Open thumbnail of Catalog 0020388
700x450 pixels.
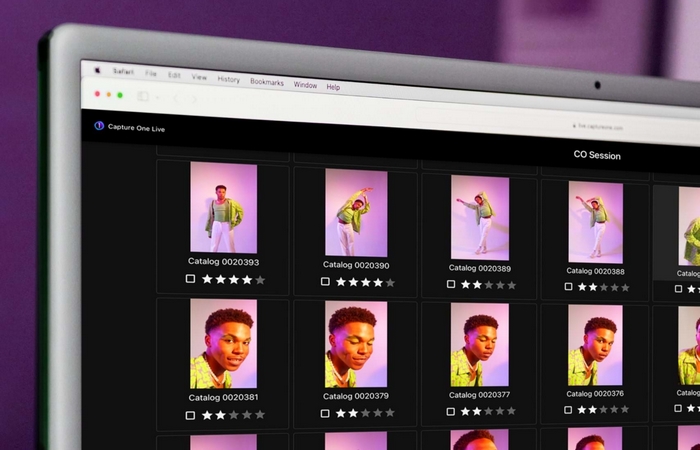pyautogui.click(x=596, y=222)
